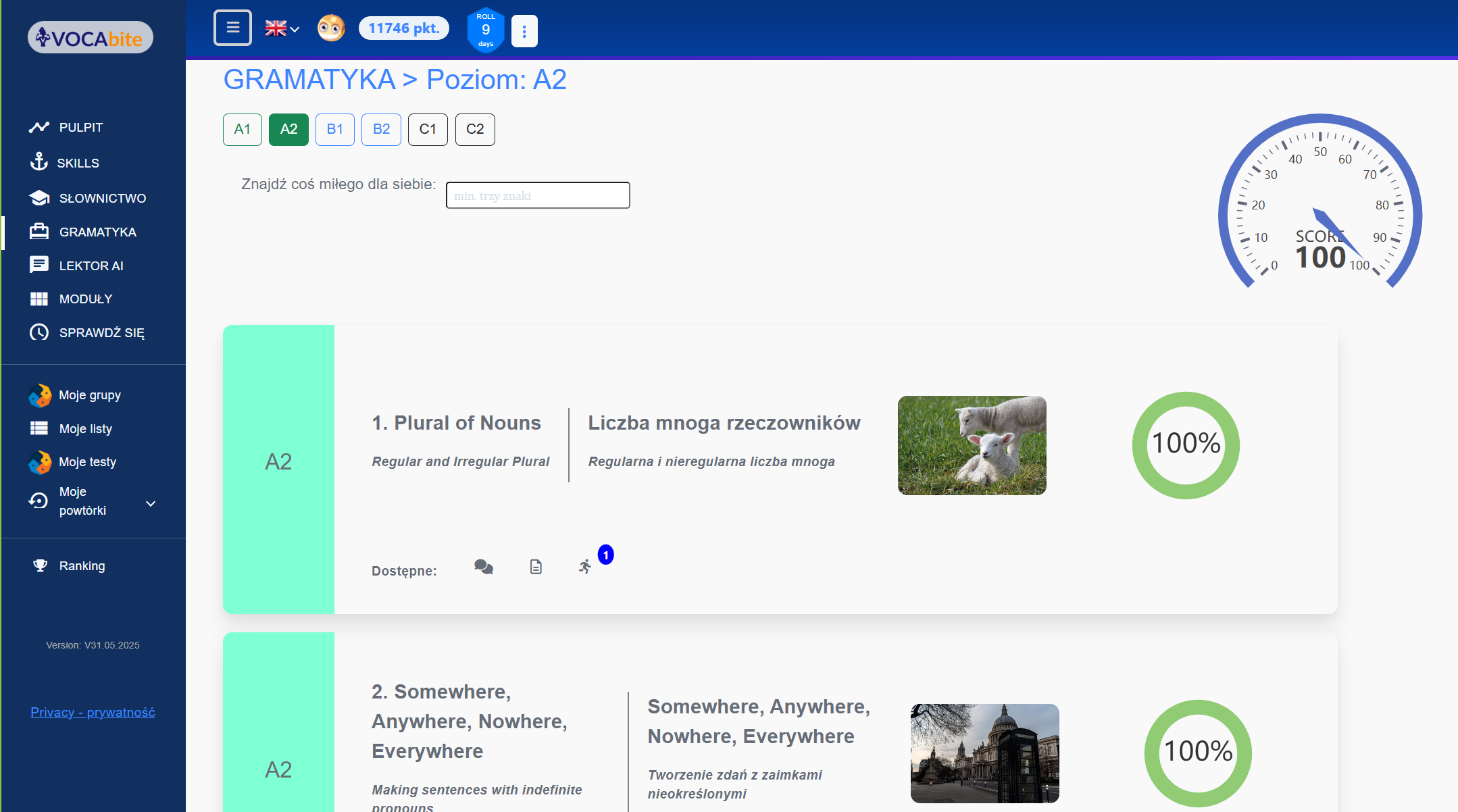1458x812 pixels.
Task: Click the SPRAWDŹ SIĘ clock icon
Action: [39, 332]
